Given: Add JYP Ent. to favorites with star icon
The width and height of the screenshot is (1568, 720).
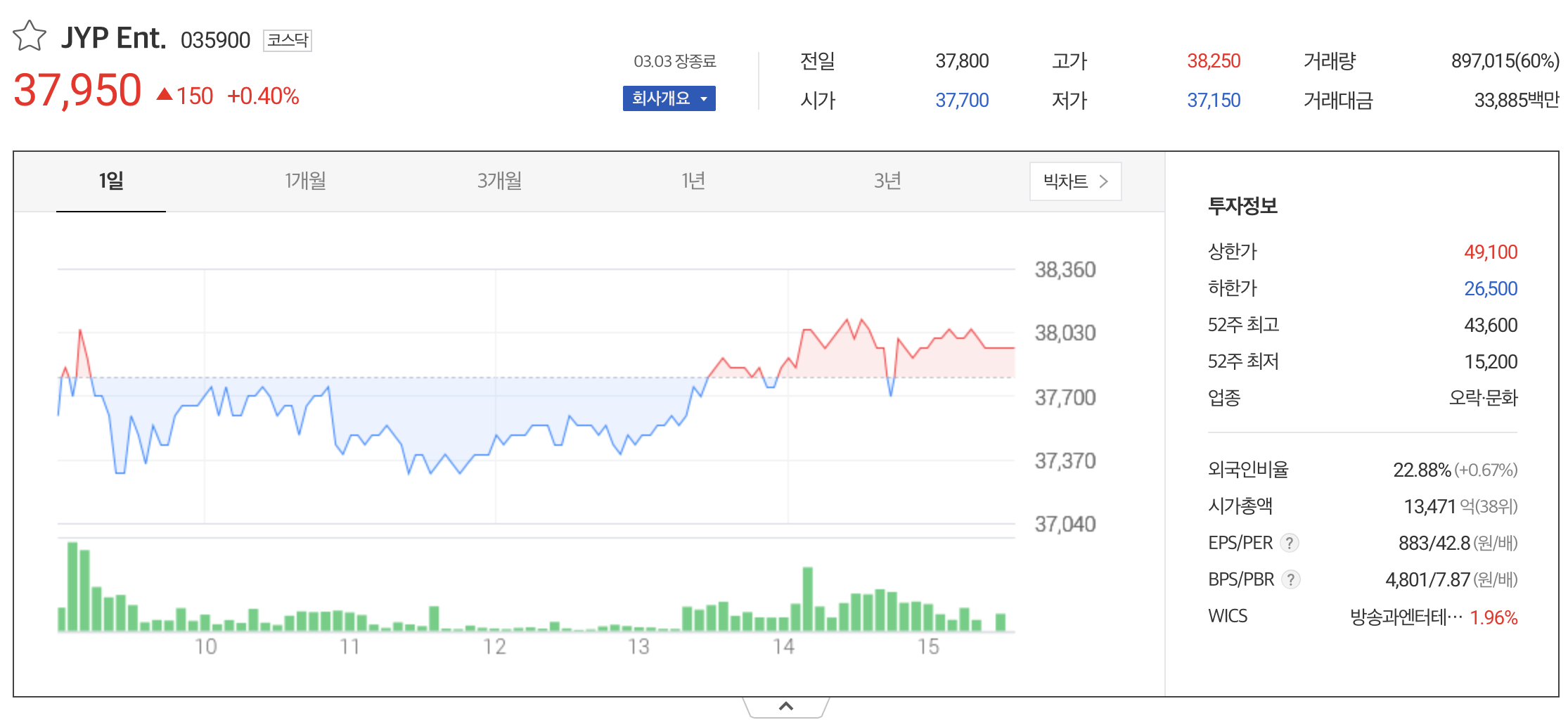Looking at the screenshot, I should 30,37.
